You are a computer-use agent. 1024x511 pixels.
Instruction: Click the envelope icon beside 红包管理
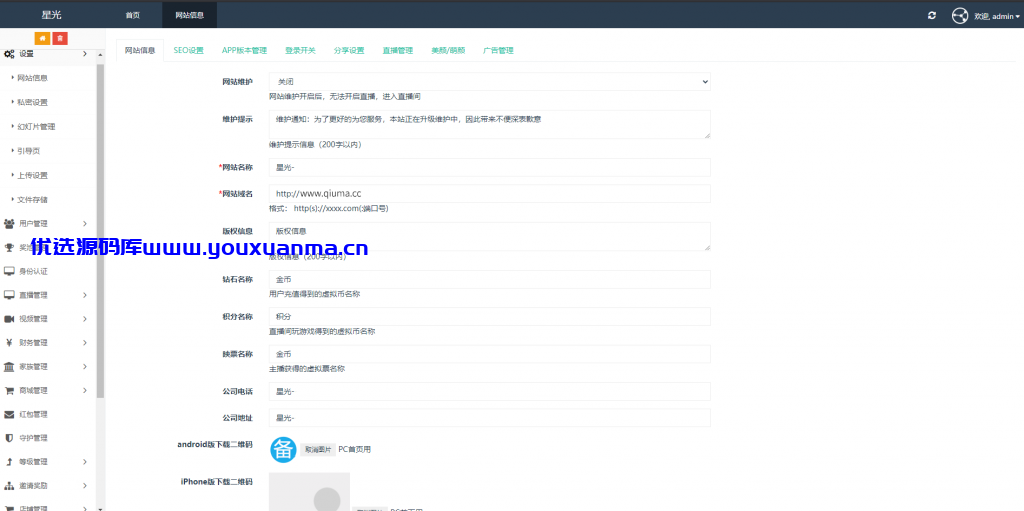coord(9,414)
